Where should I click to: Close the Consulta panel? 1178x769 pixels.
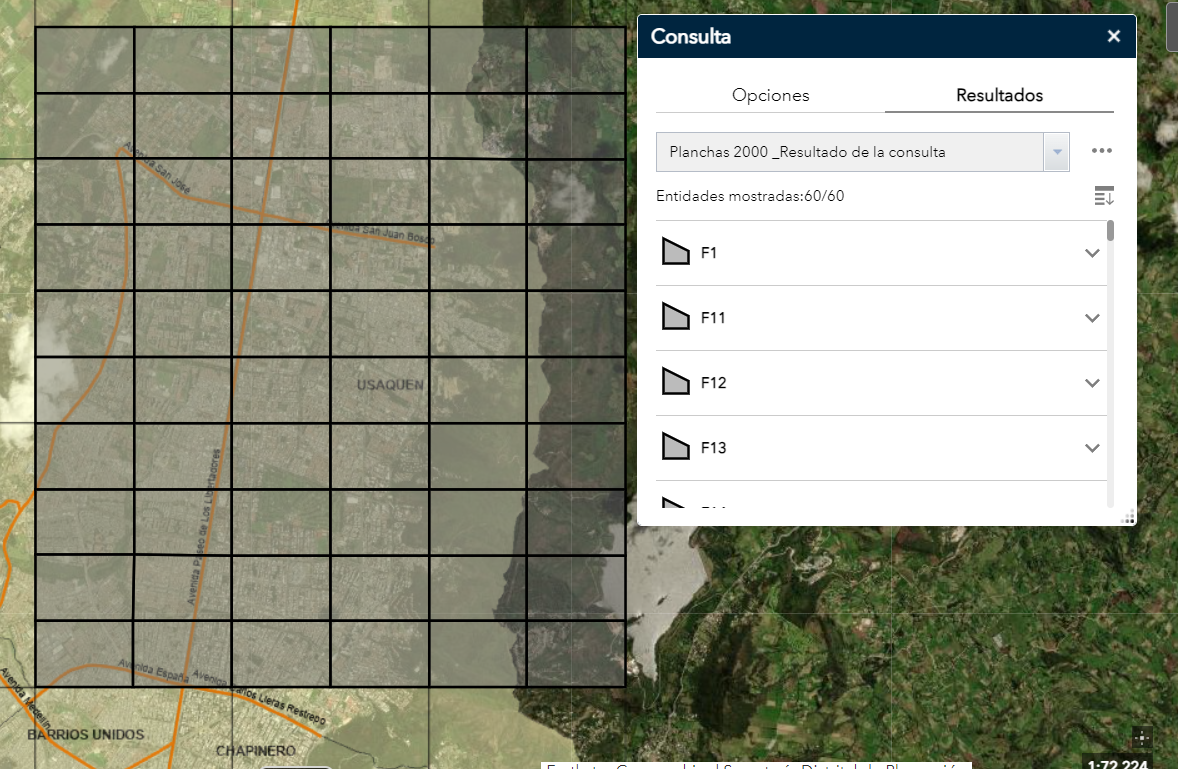point(1113,37)
